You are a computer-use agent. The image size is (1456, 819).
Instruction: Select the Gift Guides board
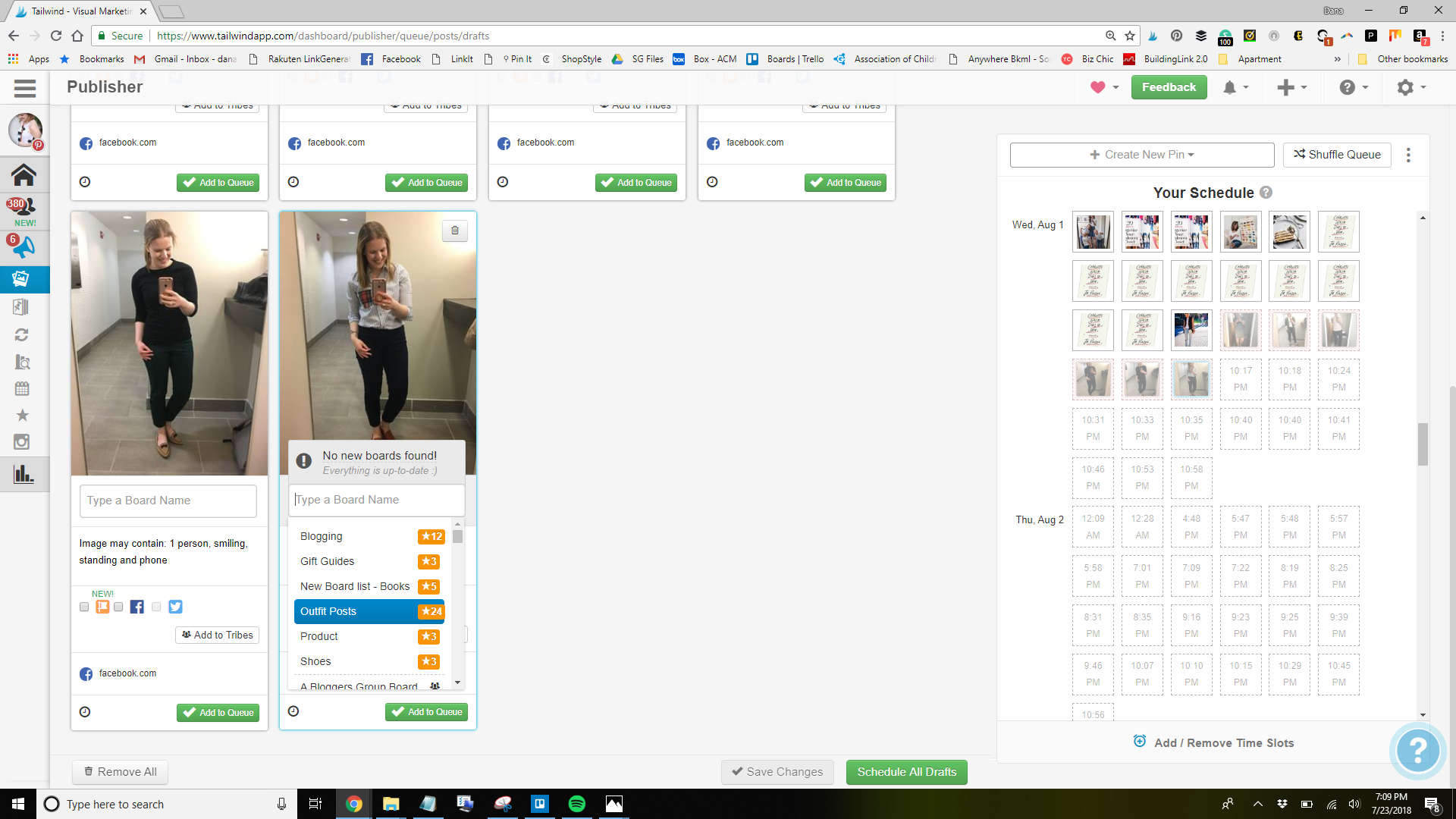(369, 561)
